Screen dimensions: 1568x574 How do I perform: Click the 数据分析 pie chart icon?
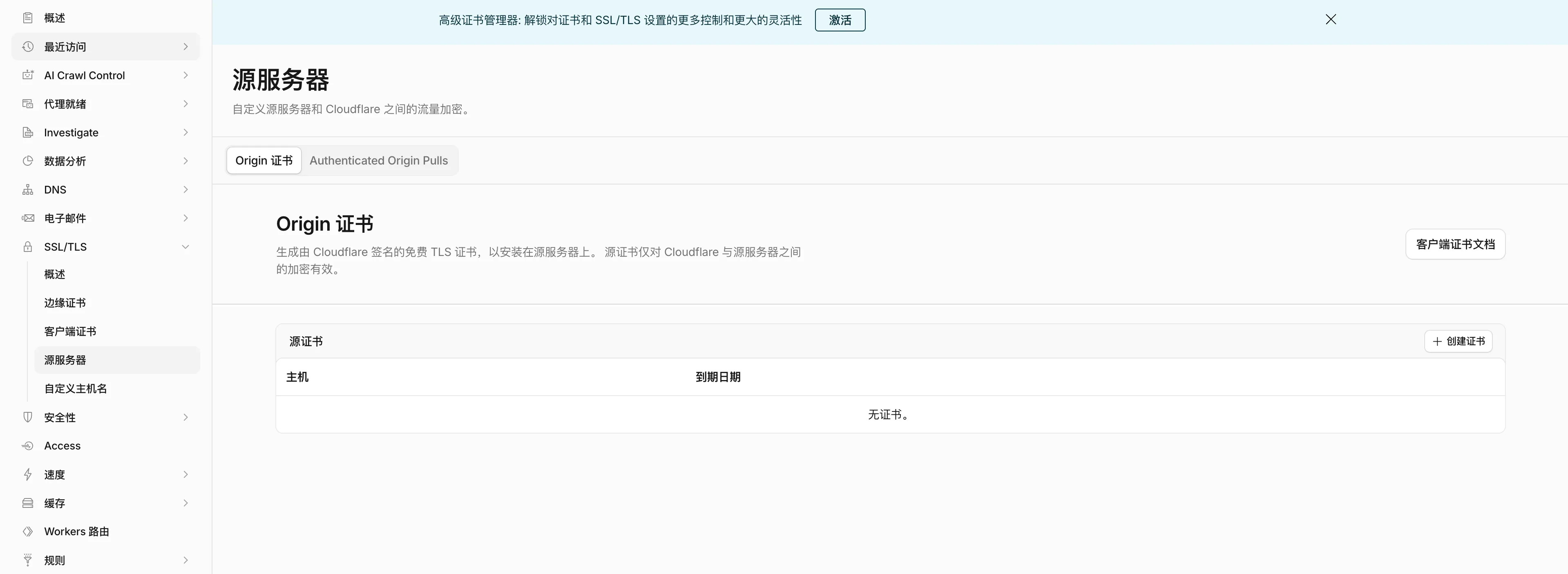click(x=27, y=161)
